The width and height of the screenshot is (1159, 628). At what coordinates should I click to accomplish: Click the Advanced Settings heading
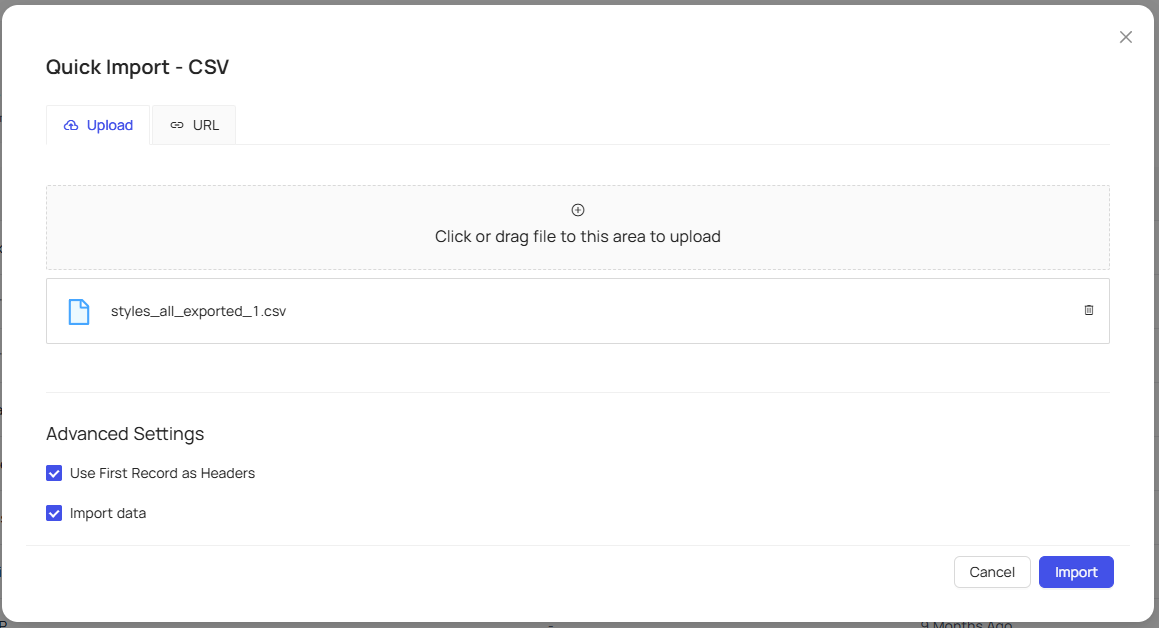(x=125, y=434)
